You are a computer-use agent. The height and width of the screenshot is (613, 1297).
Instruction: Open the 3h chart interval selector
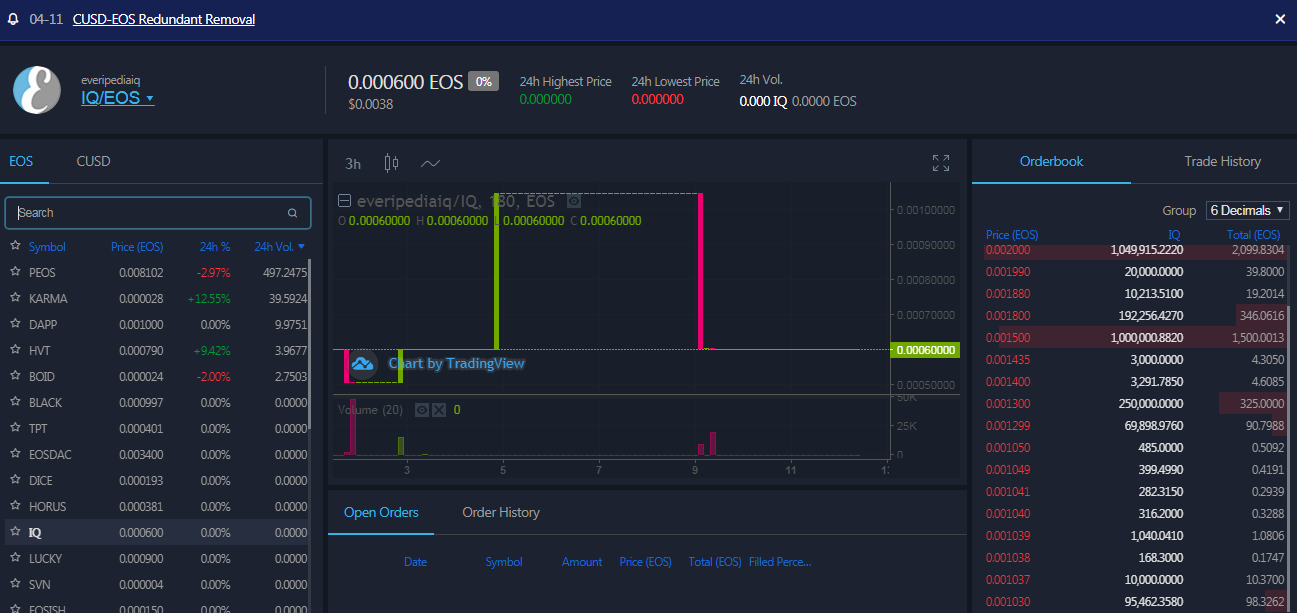(353, 164)
